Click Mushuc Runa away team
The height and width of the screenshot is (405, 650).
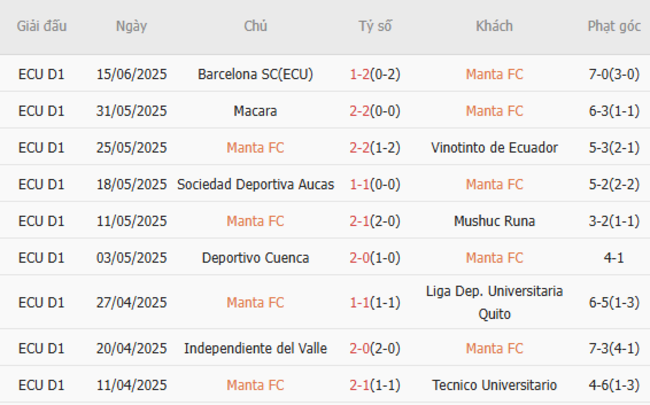[x=494, y=221]
